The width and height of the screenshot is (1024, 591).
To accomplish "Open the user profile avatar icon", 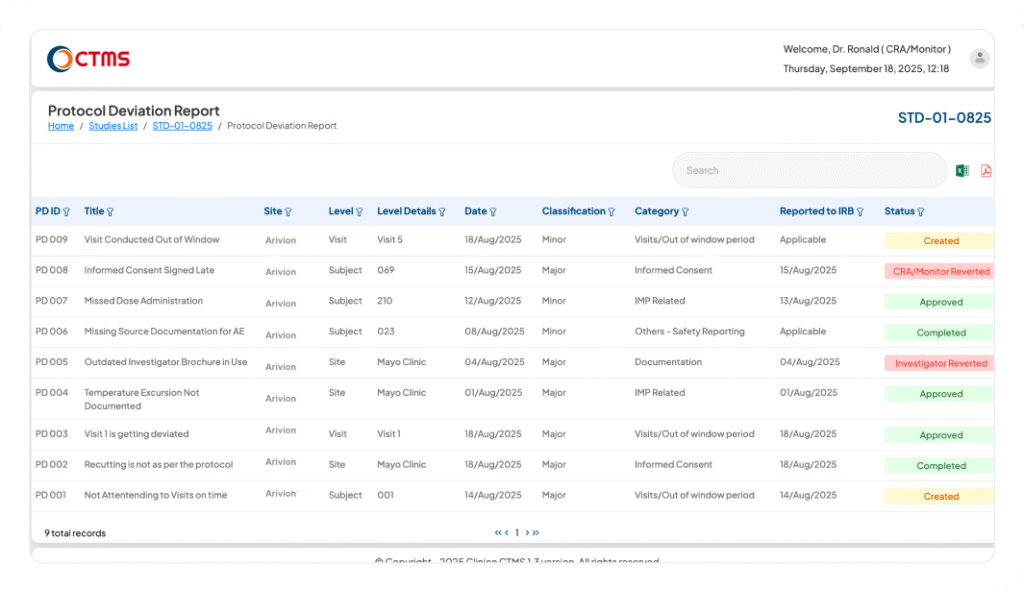I will tap(979, 58).
